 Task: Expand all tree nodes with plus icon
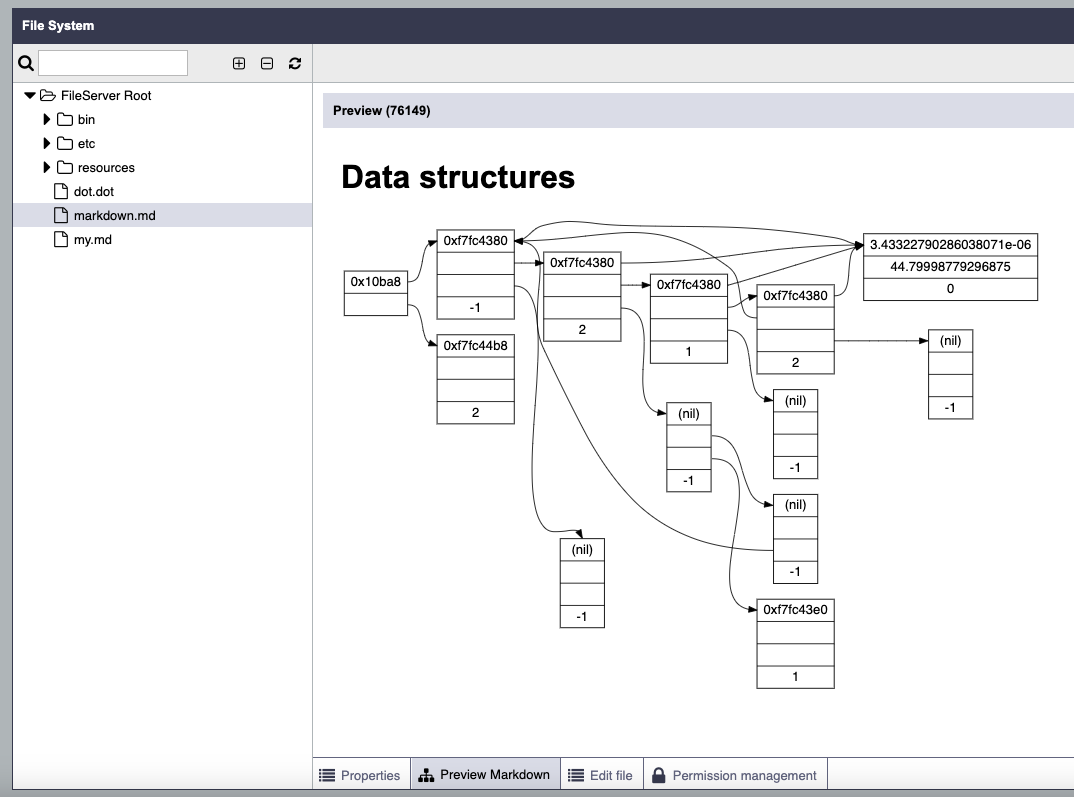point(239,63)
